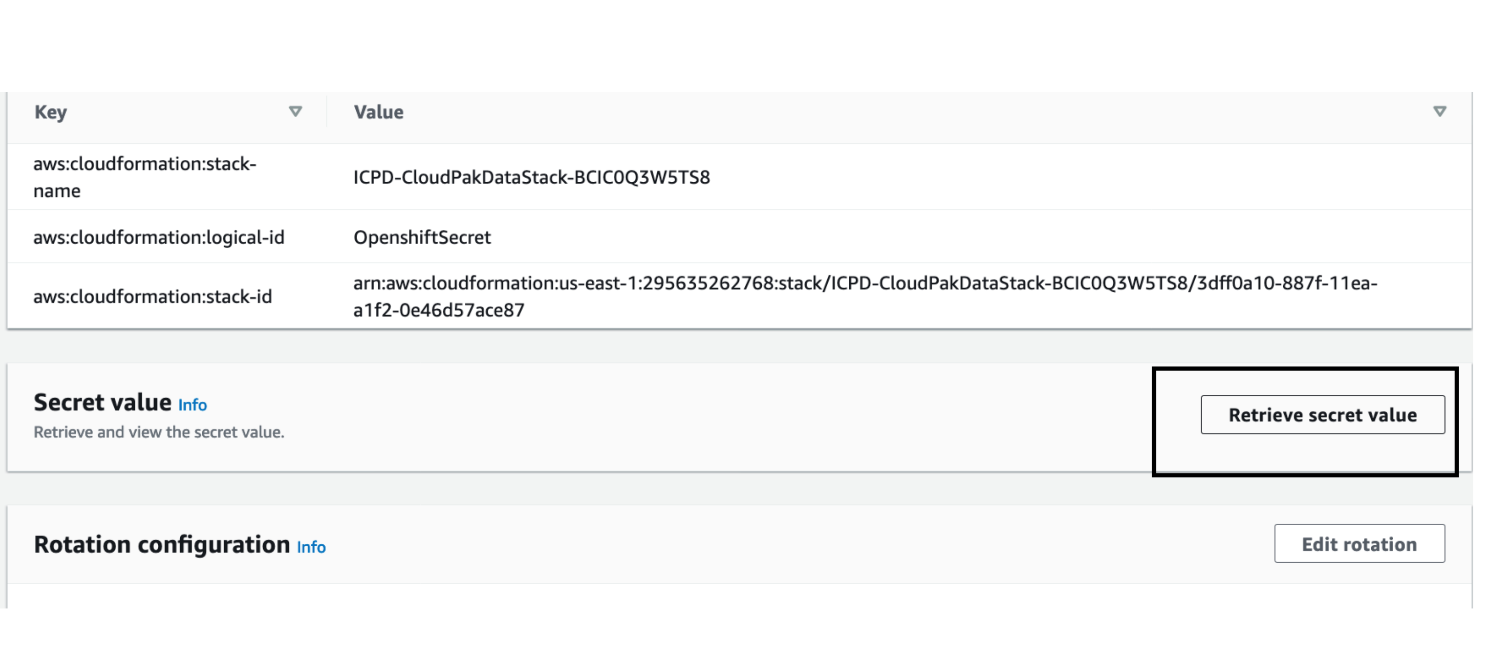The height and width of the screenshot is (653, 1485).
Task: Click the OpenshiftSecret value text
Action: tap(422, 238)
